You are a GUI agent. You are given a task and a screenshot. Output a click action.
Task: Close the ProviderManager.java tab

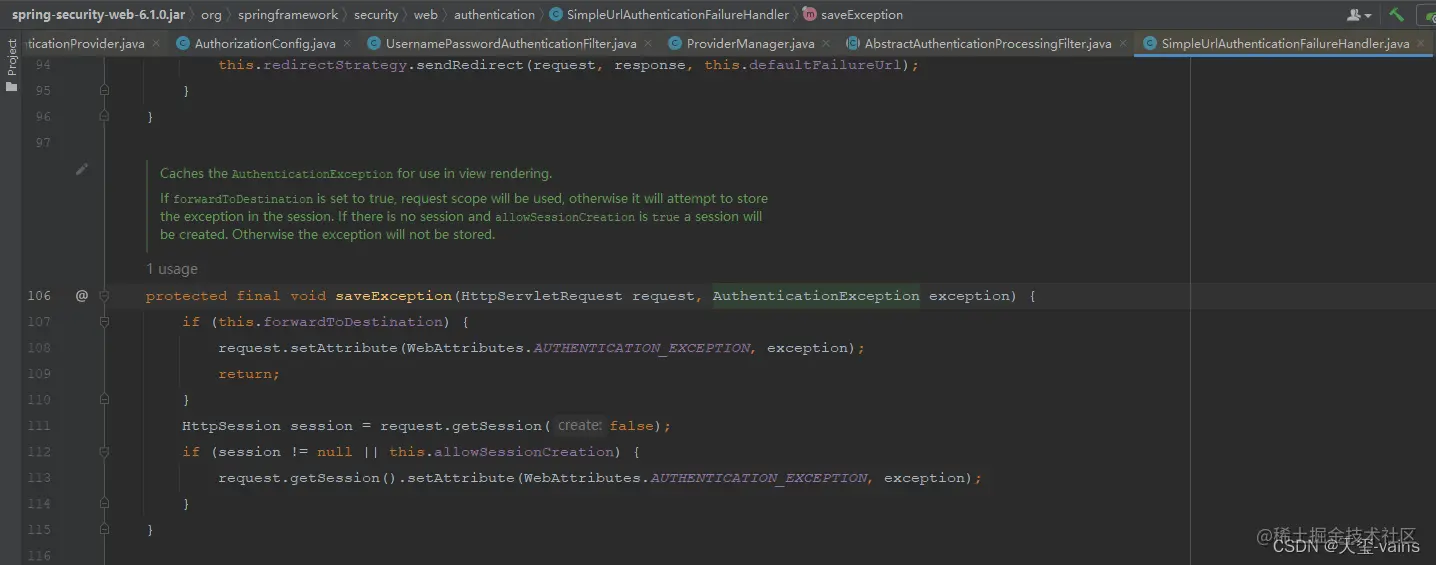point(825,44)
